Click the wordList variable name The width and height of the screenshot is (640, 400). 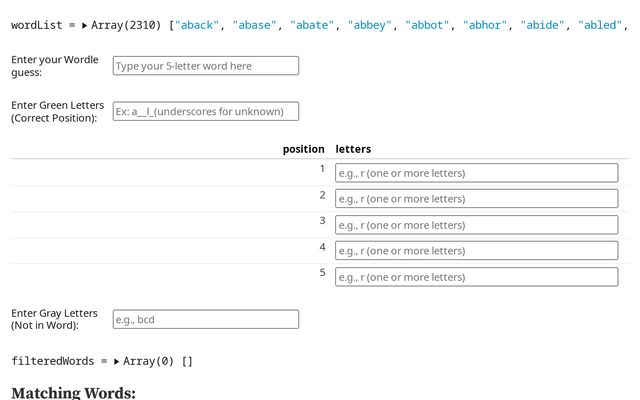pyautogui.click(x=37, y=25)
